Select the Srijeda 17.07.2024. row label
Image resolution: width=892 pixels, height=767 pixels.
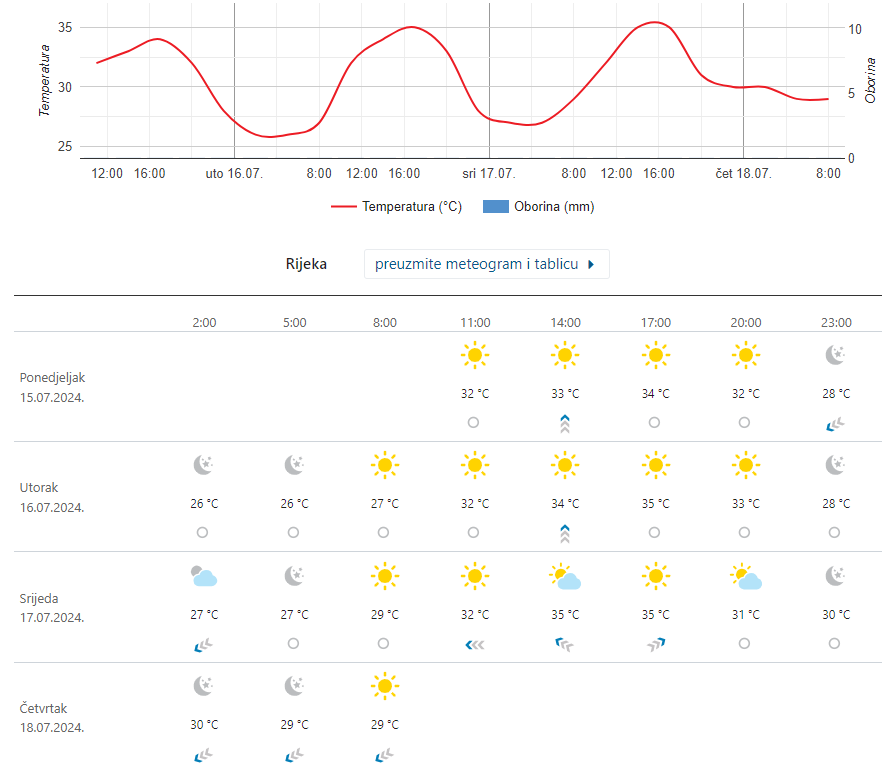pyautogui.click(x=52, y=608)
